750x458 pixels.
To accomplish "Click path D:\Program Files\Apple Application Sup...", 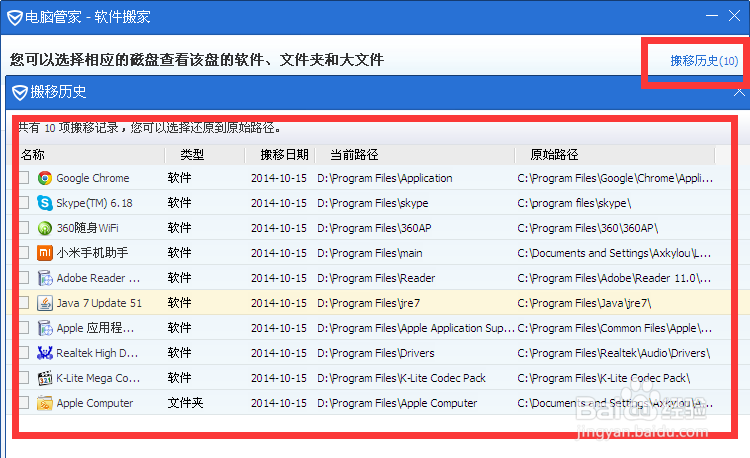I will [x=416, y=328].
